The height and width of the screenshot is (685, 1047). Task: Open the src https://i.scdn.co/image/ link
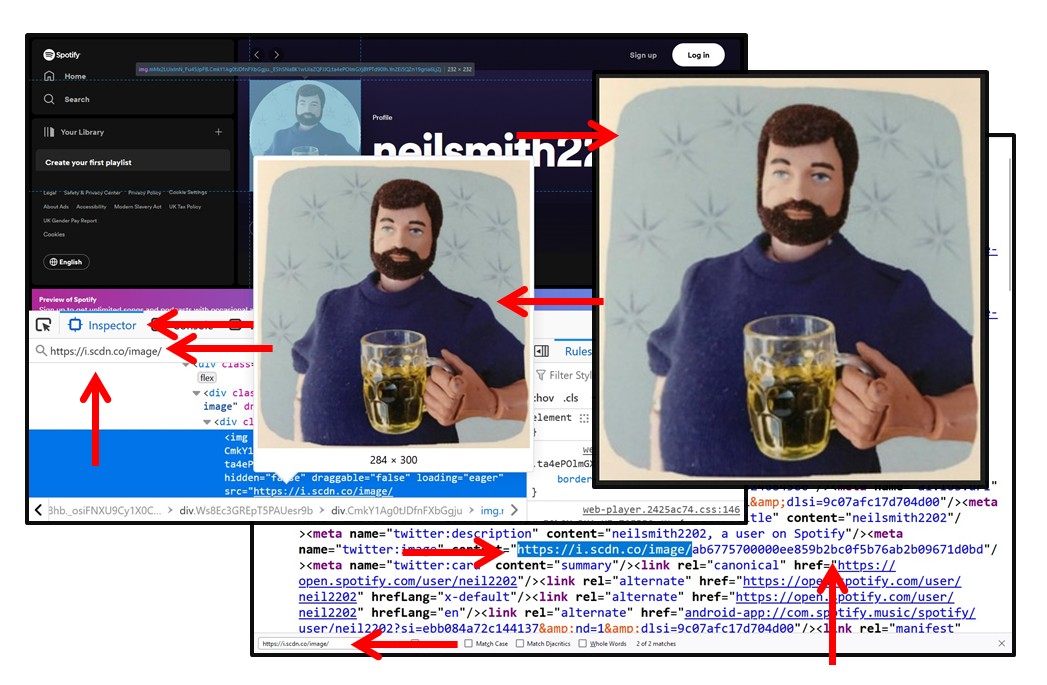coord(323,491)
